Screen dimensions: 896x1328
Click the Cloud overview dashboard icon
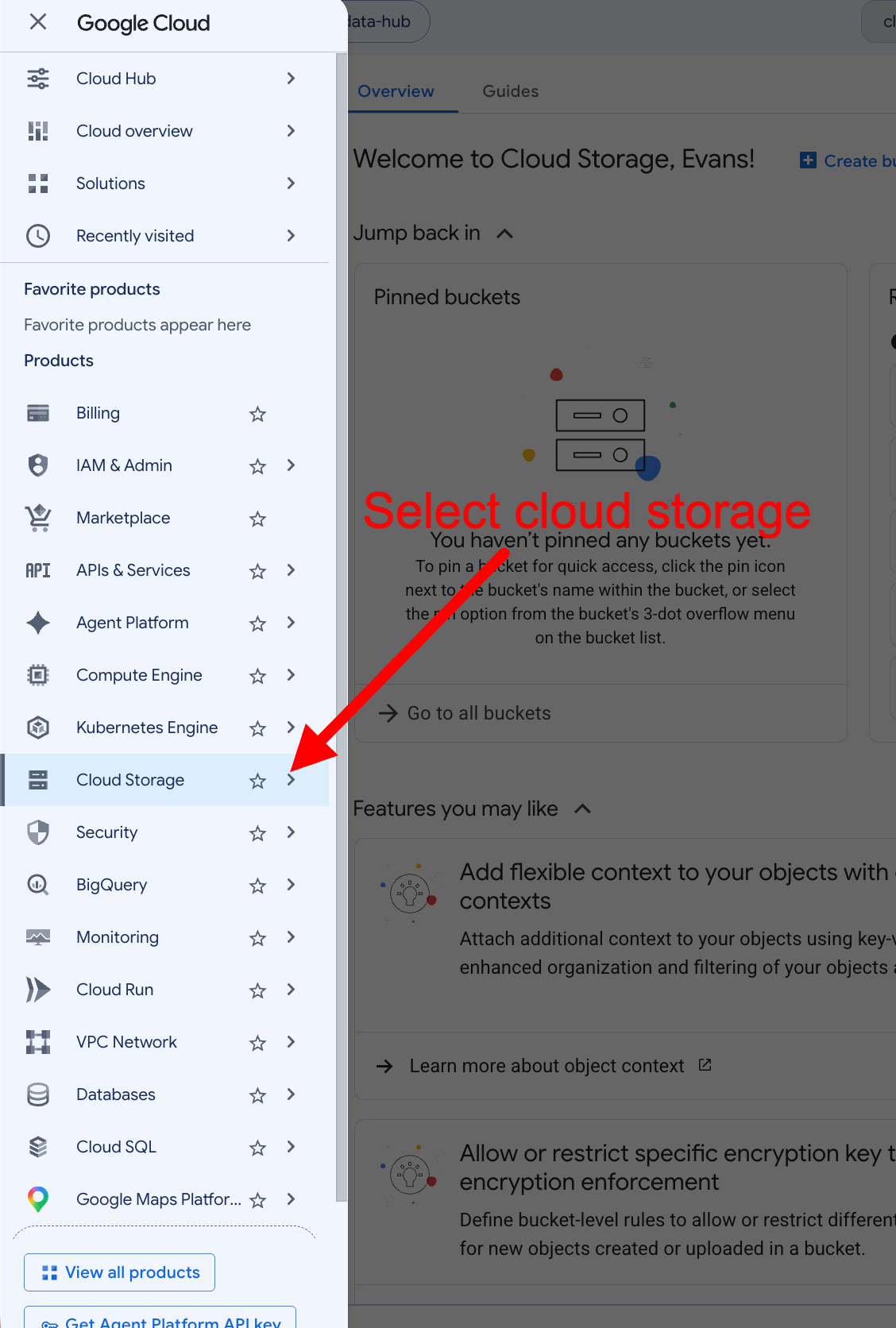click(38, 131)
